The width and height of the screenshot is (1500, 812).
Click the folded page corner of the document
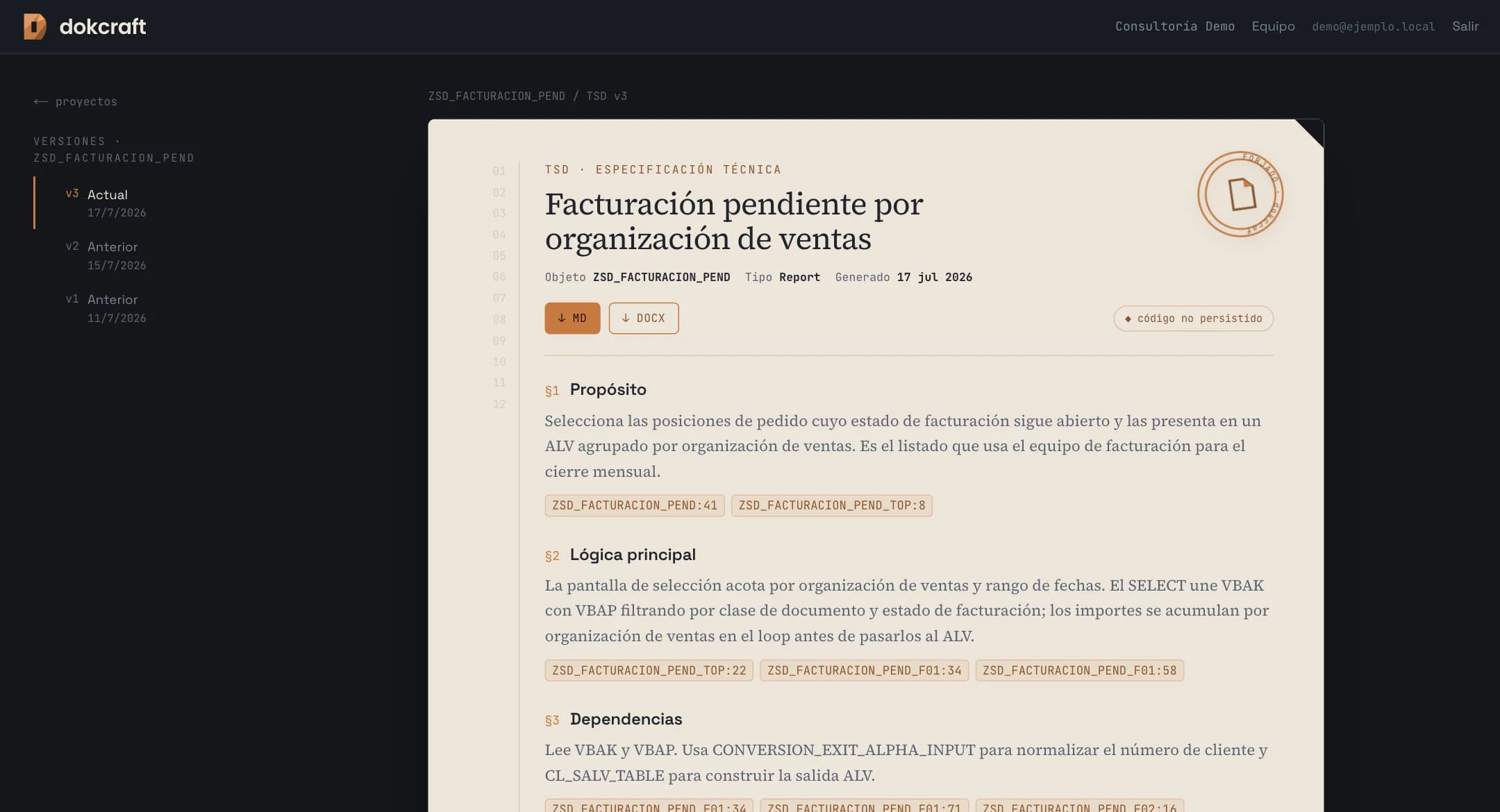click(x=1310, y=133)
